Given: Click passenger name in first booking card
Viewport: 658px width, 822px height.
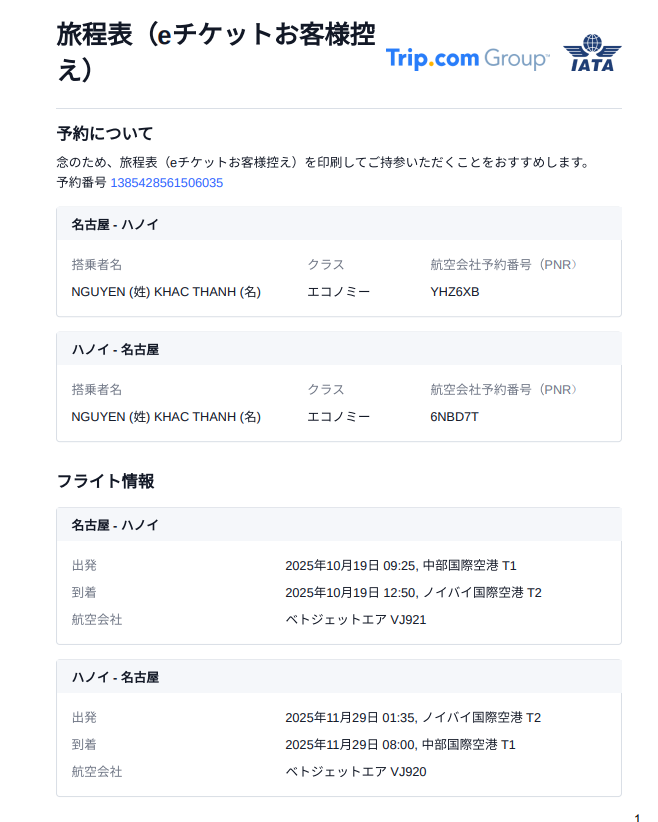Looking at the screenshot, I should point(166,292).
